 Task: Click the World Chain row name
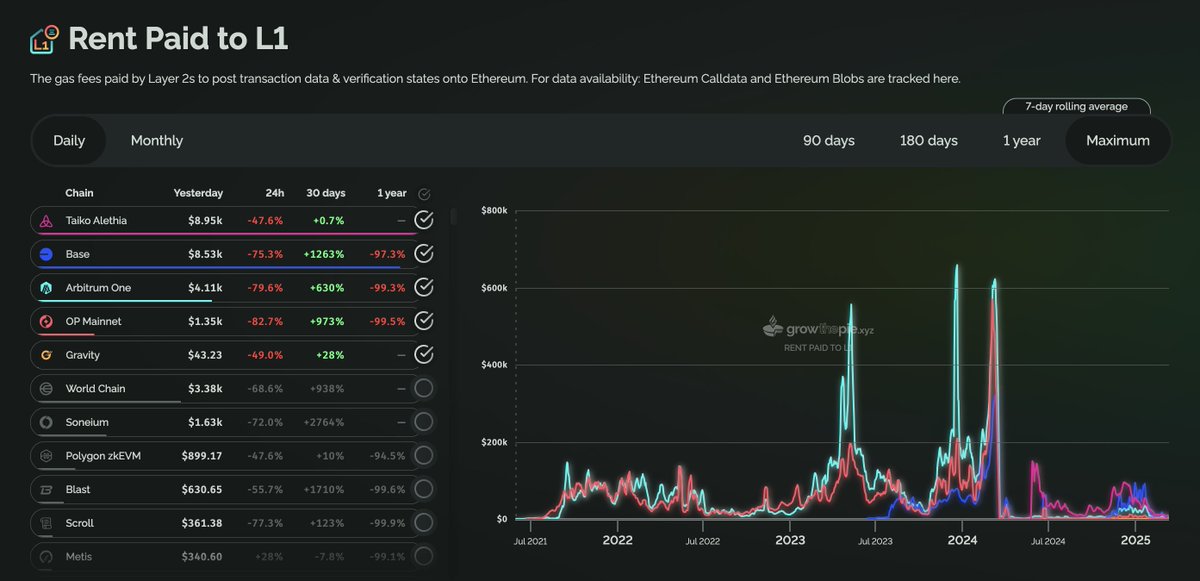(96, 389)
